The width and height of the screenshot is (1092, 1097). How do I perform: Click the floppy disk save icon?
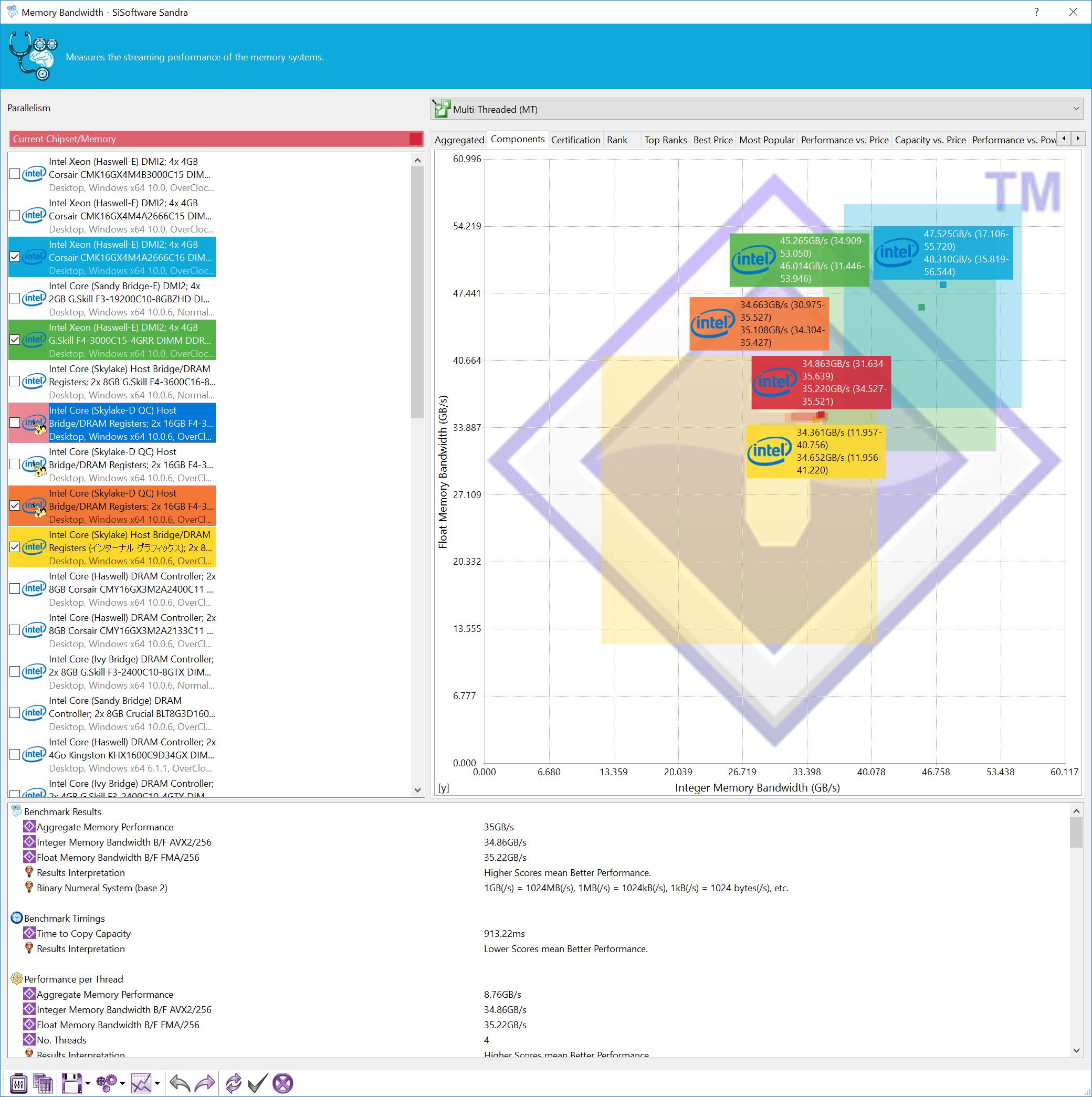point(71,1083)
